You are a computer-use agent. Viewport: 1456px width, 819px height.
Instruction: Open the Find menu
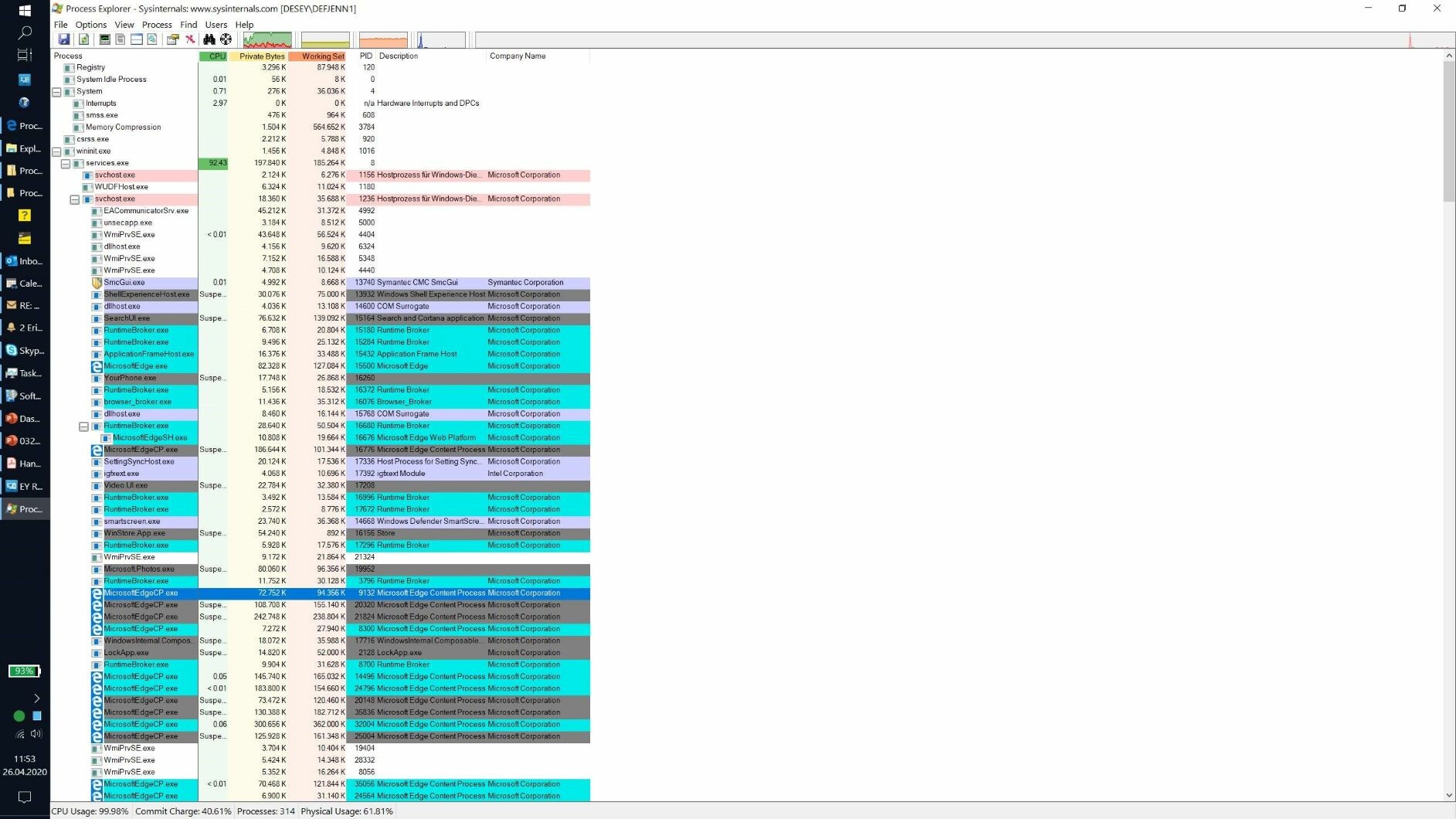[188, 25]
